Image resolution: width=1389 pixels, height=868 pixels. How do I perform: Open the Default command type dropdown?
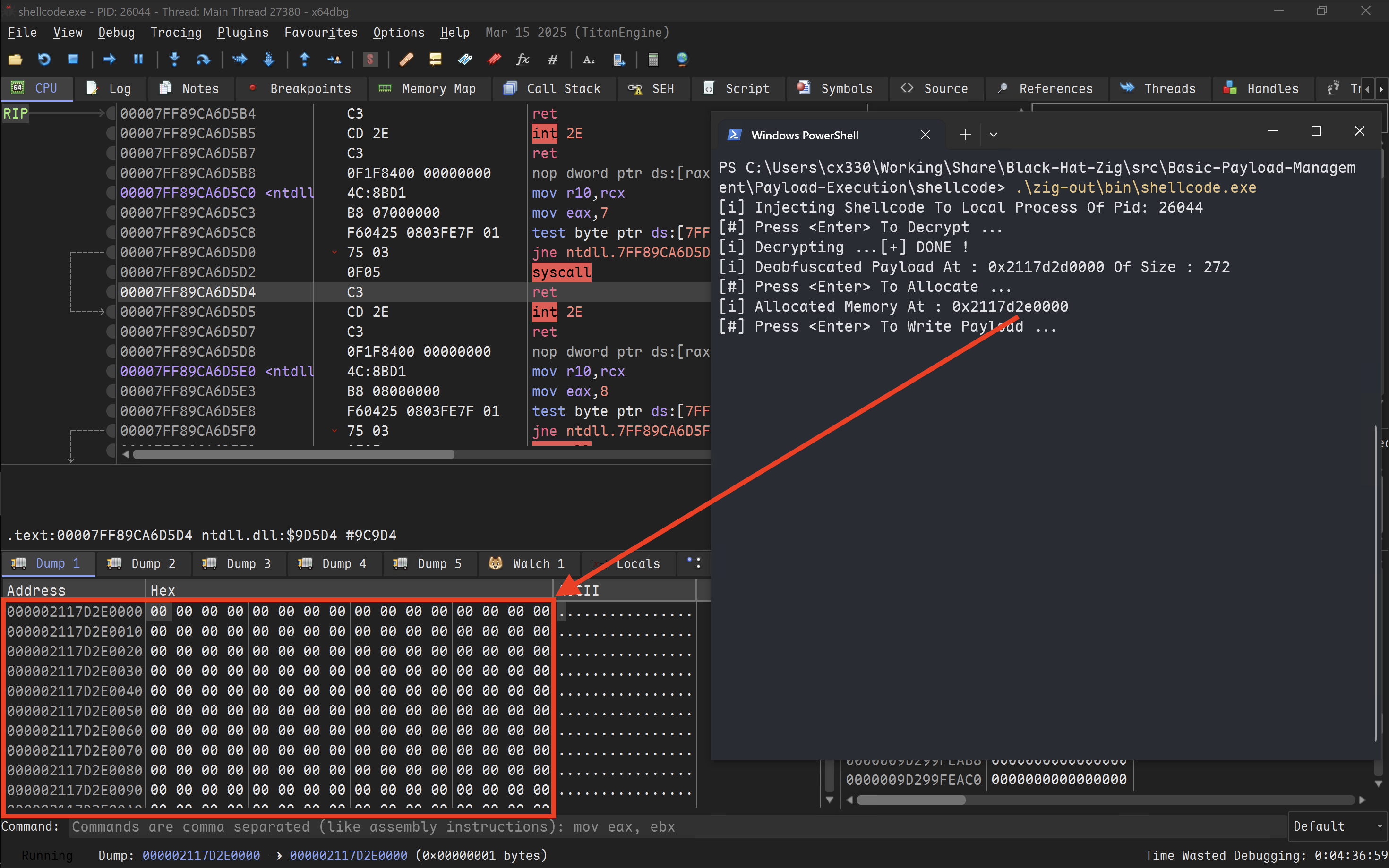point(1338,826)
